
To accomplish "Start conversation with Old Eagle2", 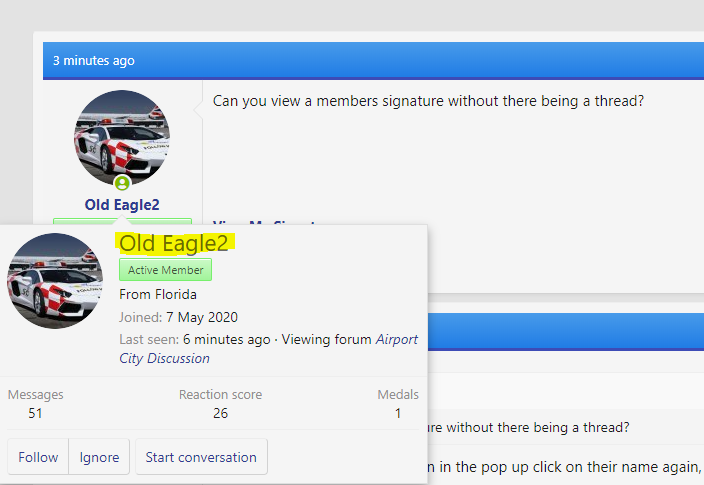I will point(201,457).
